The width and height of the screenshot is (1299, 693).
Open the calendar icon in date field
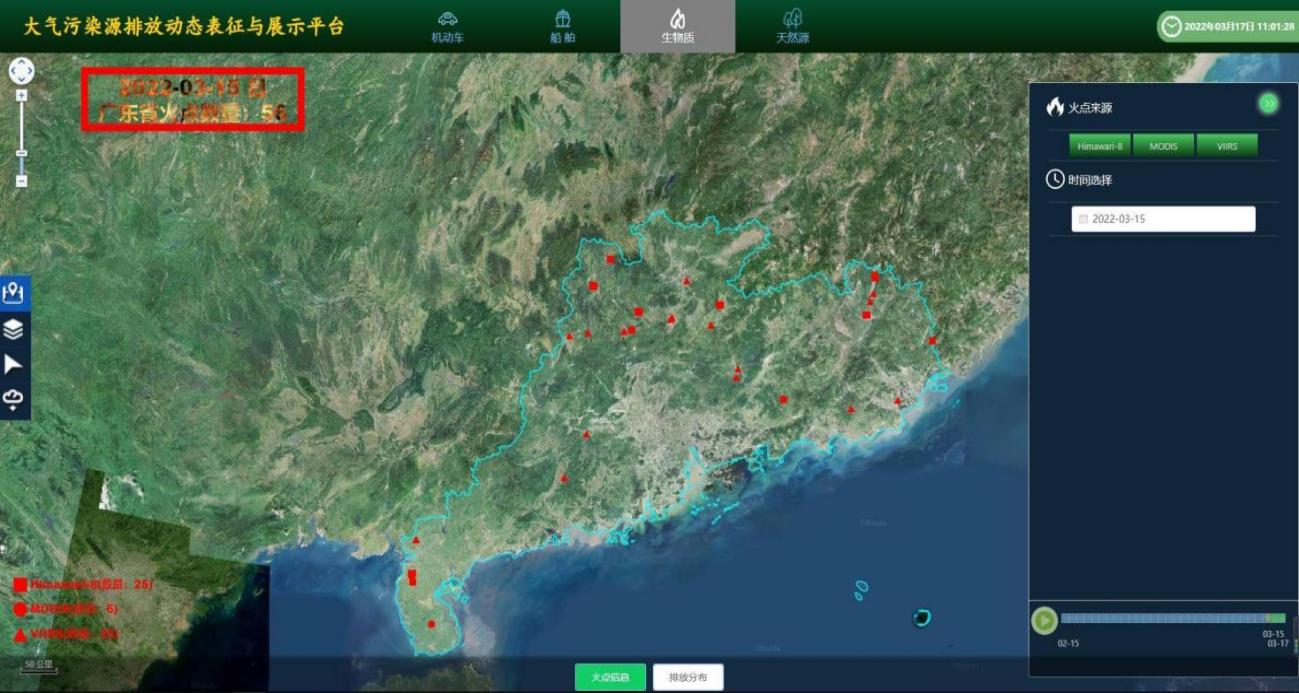pos(1083,219)
